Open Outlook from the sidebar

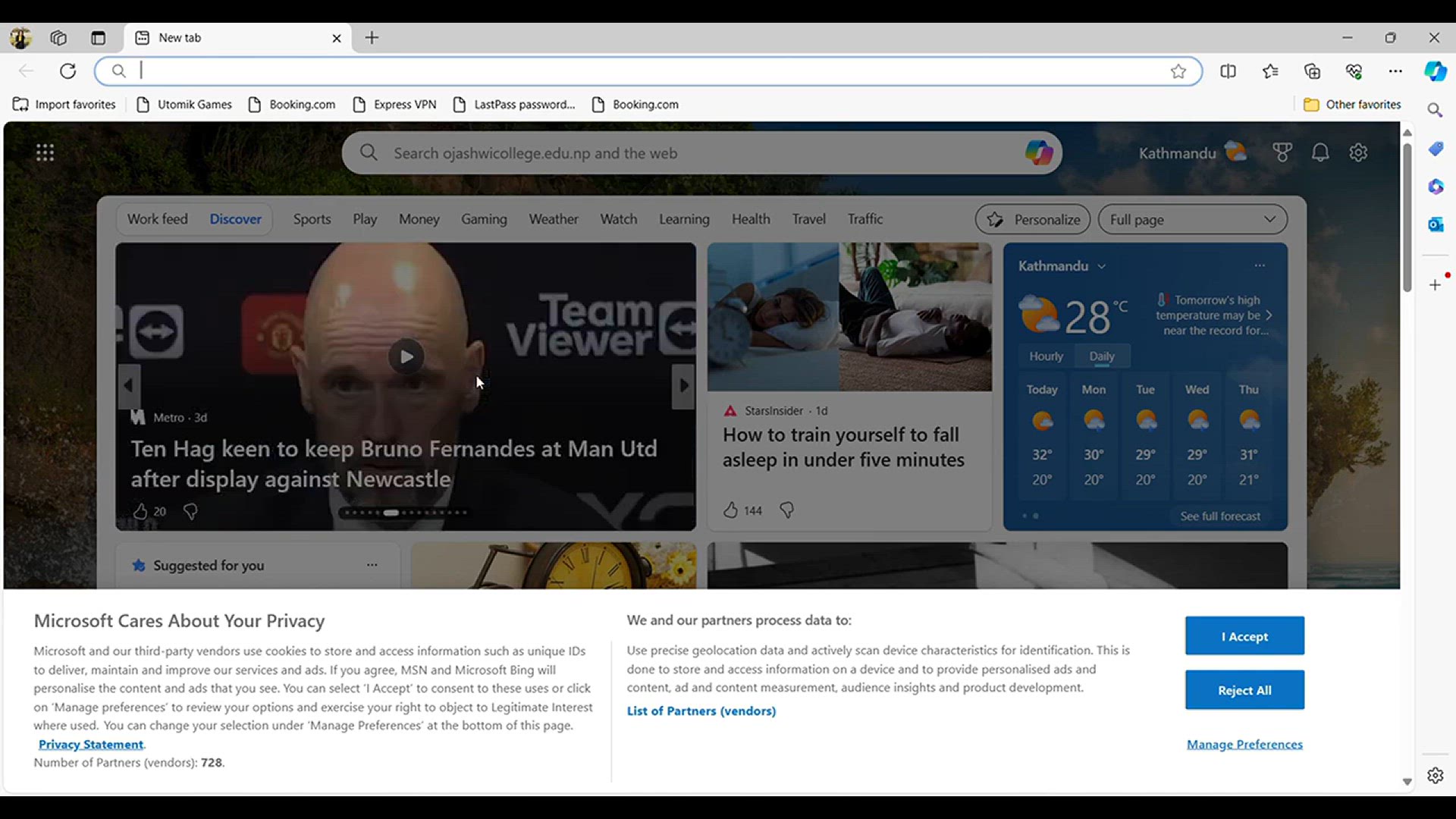pyautogui.click(x=1436, y=224)
